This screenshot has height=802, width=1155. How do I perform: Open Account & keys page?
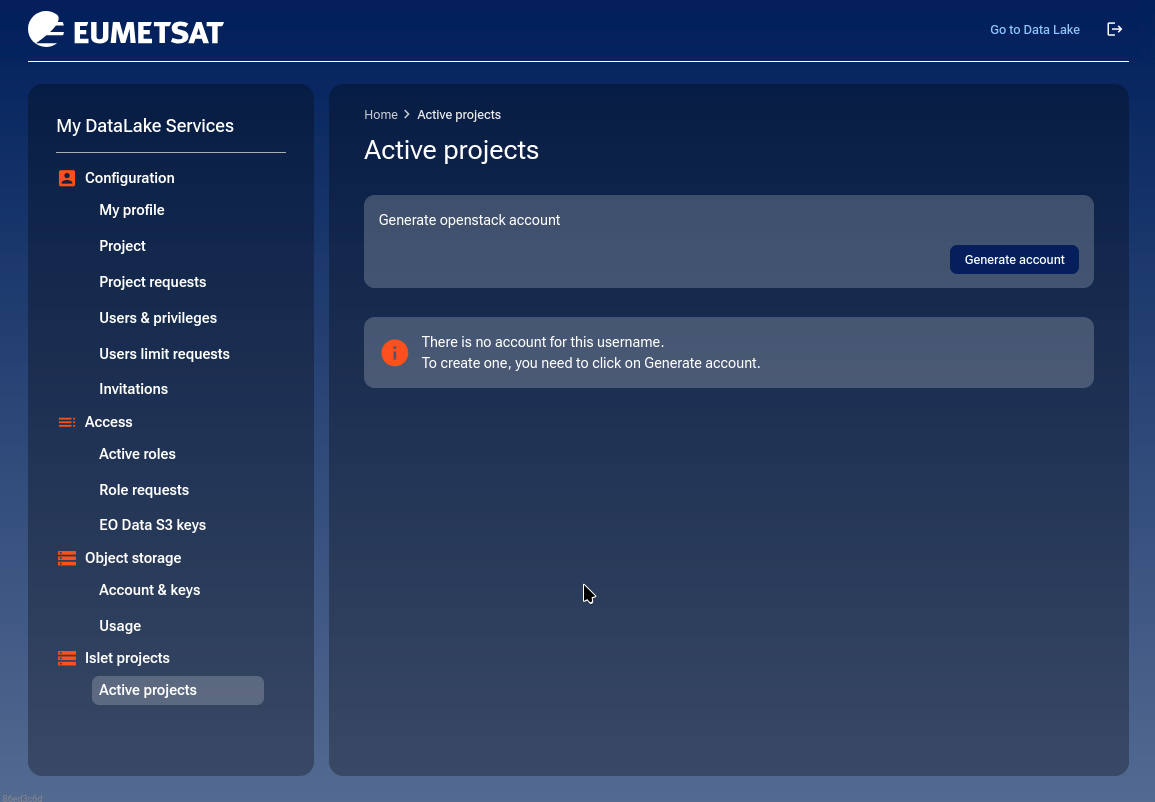150,590
